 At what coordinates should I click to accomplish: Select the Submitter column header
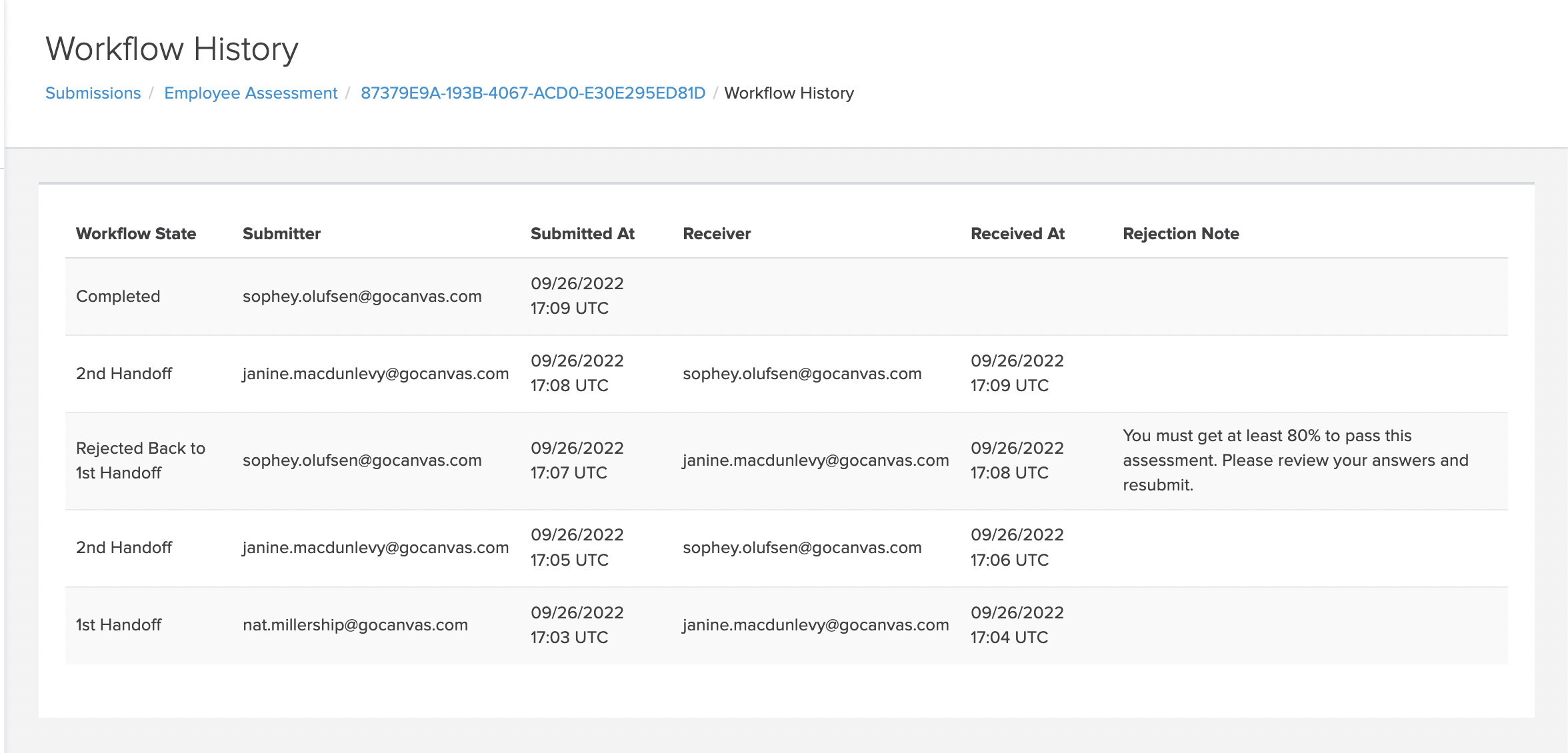[x=282, y=233]
